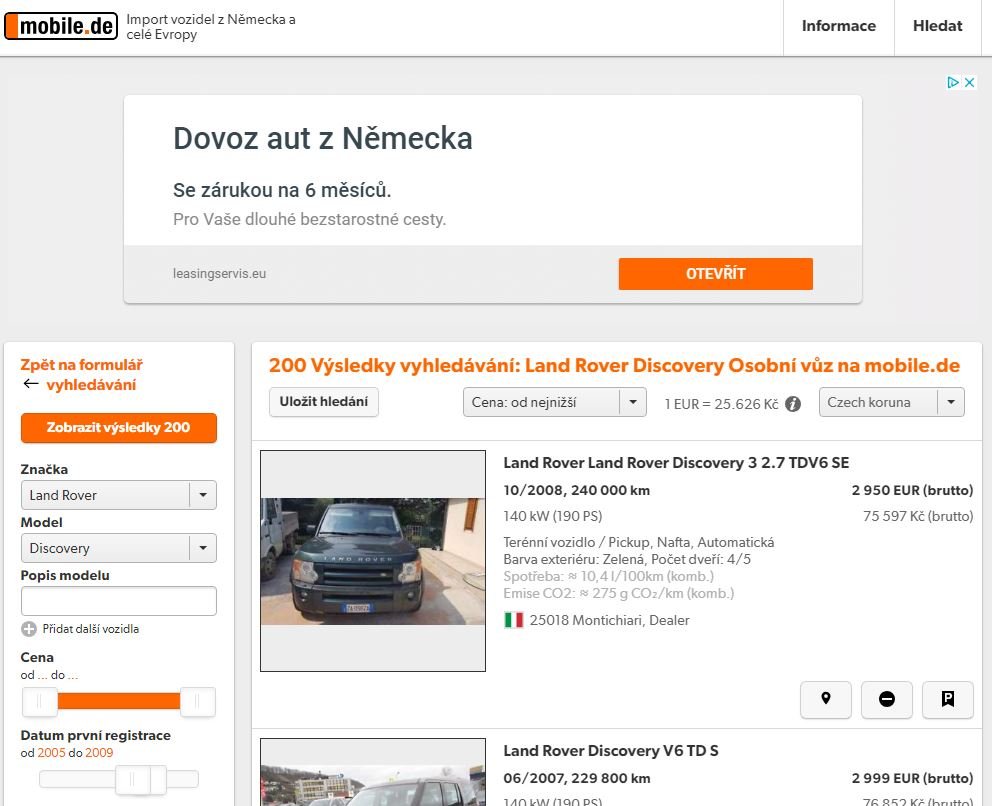Open the Značka Land Rover dropdown

(x=118, y=495)
